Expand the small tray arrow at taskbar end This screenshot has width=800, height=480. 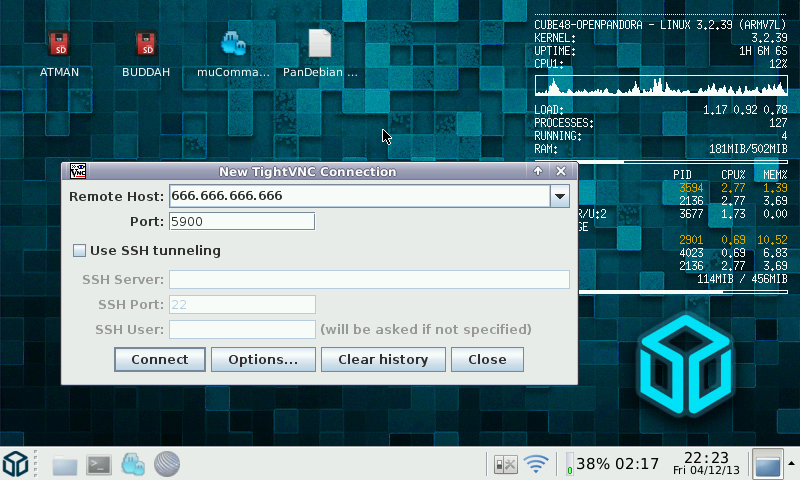[791, 464]
